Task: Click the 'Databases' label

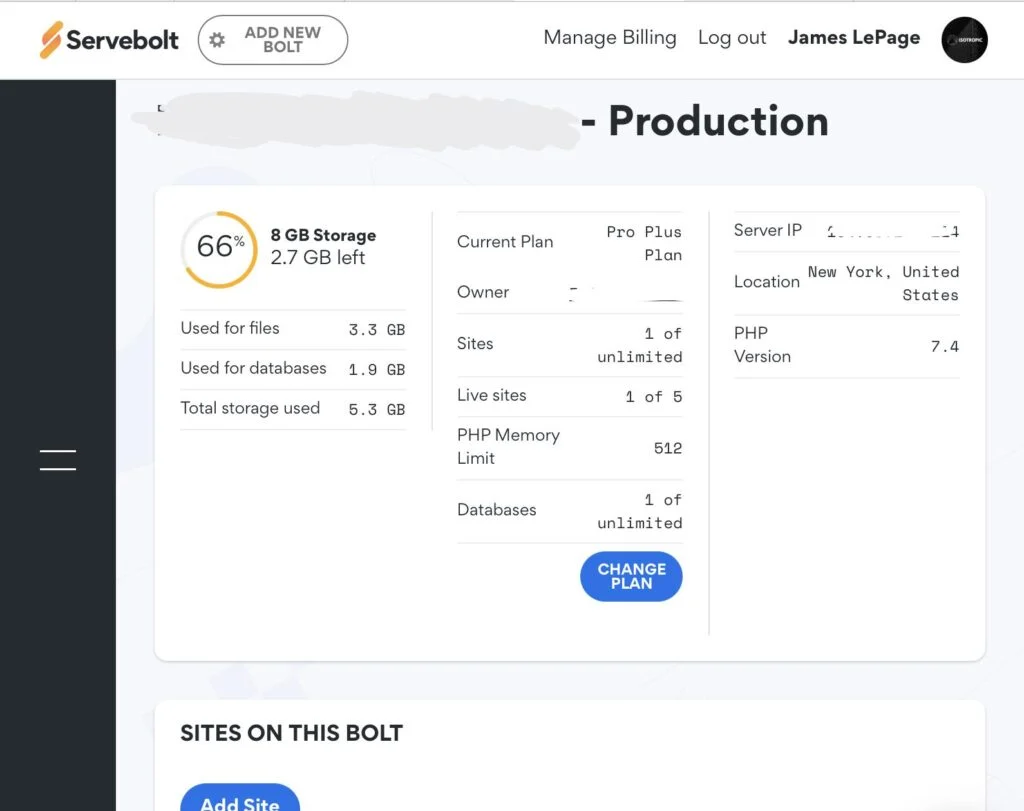Action: point(496,509)
